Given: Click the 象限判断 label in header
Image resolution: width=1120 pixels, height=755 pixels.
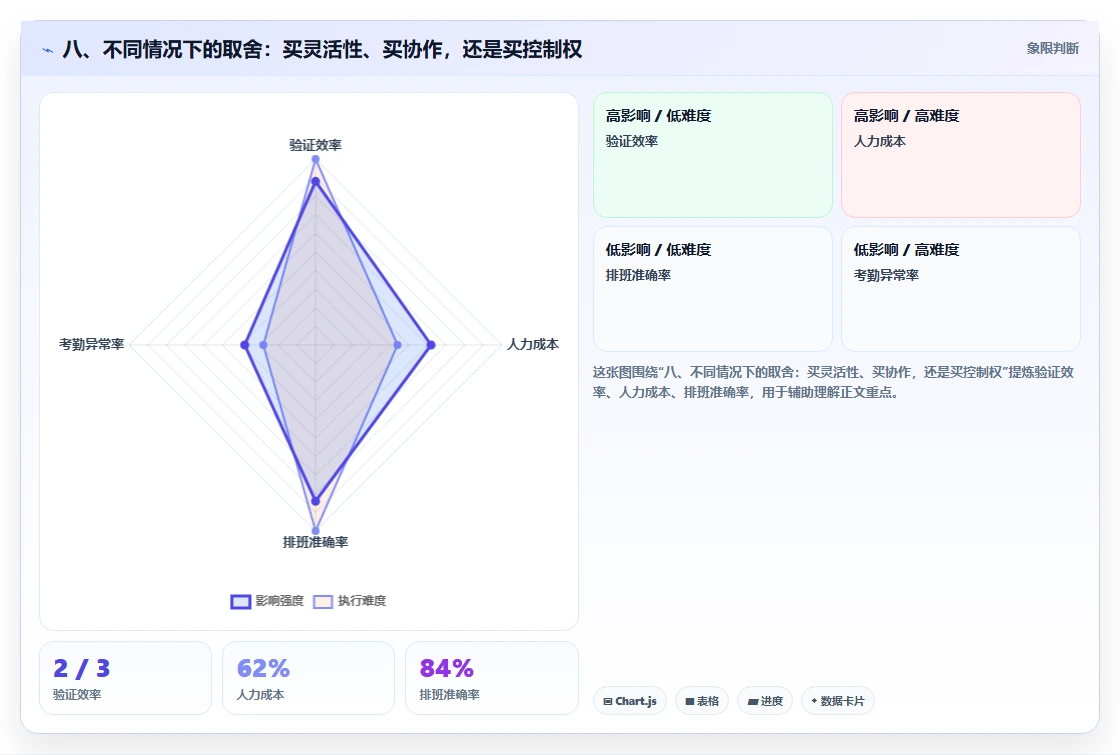Looking at the screenshot, I should pyautogui.click(x=1052, y=49).
